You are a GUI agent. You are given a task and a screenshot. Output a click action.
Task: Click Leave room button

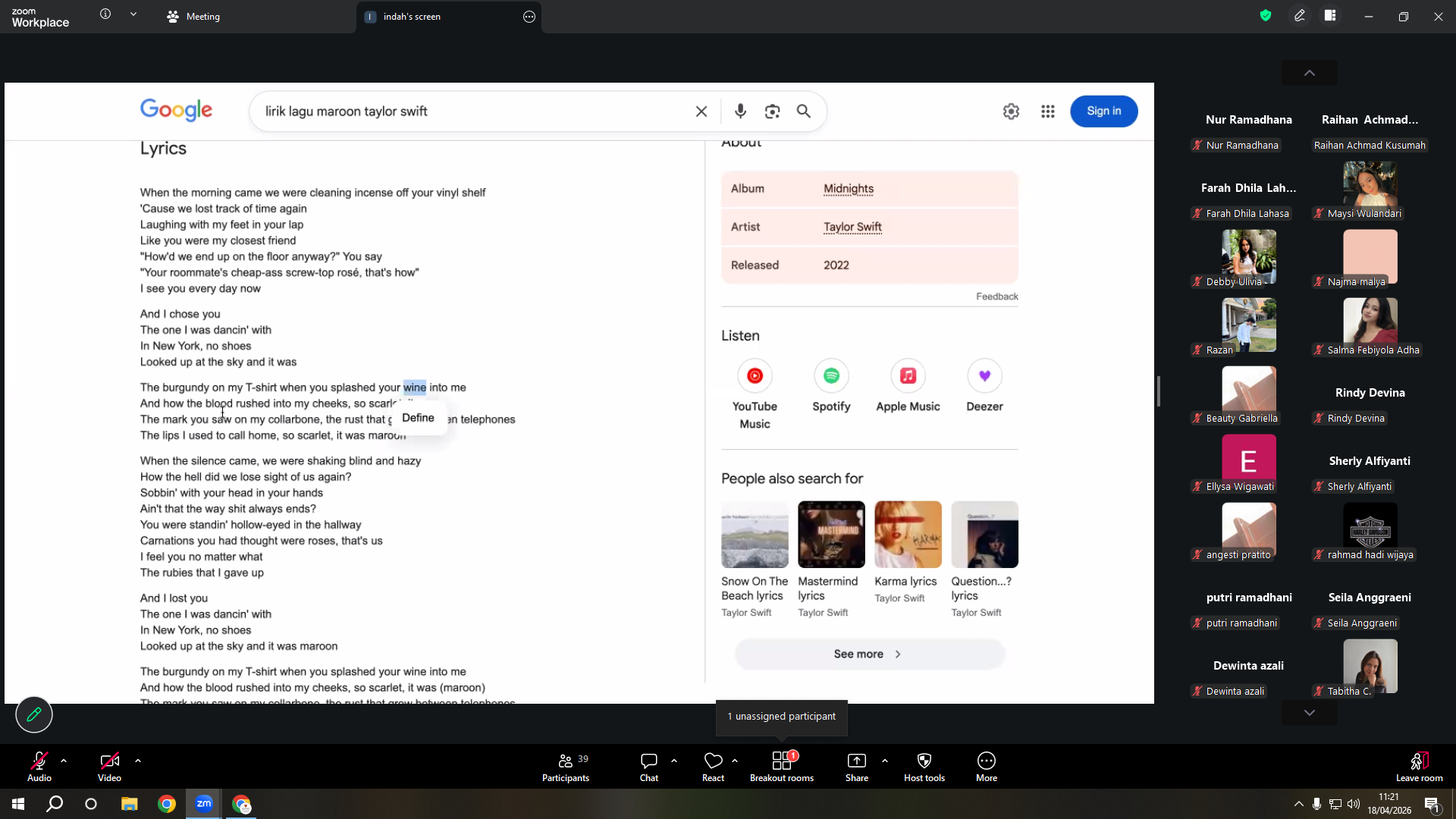point(1420,767)
